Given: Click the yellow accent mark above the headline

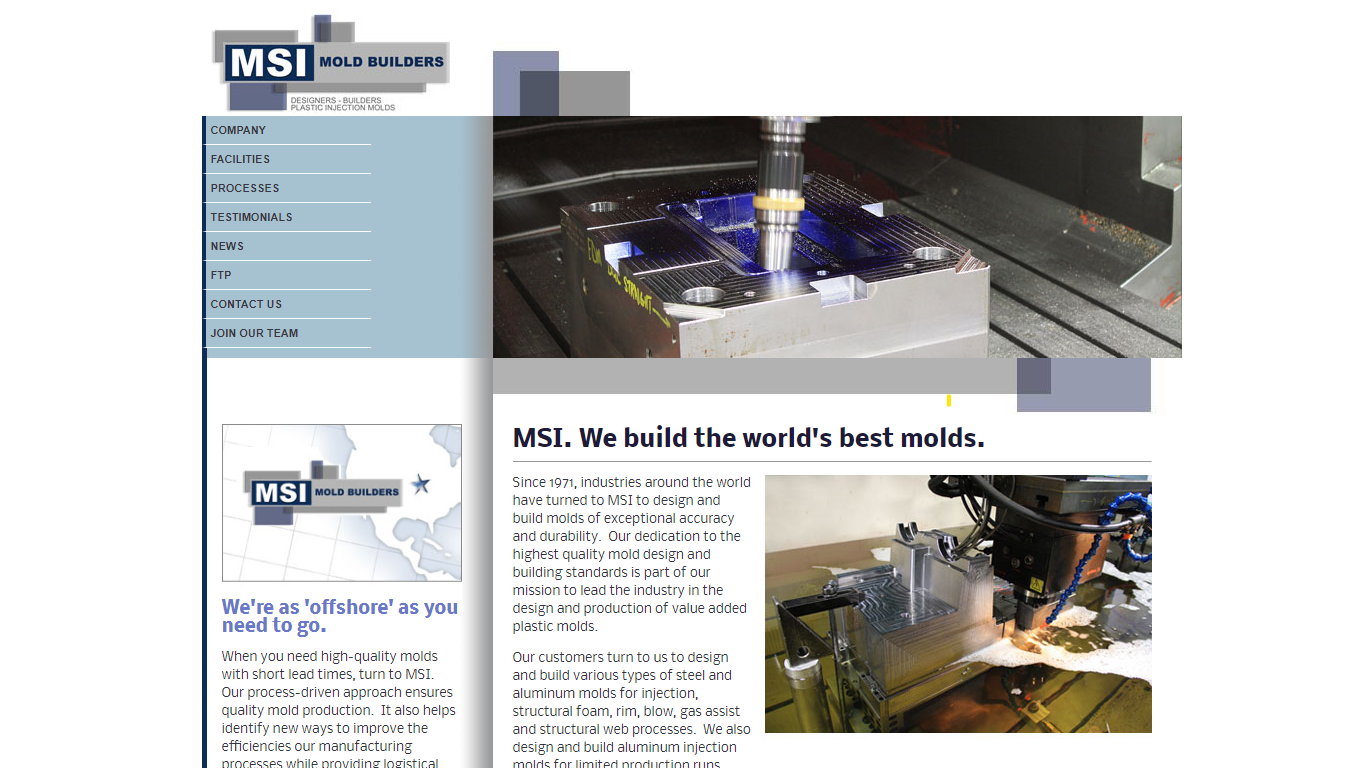Looking at the screenshot, I should pos(948,399).
